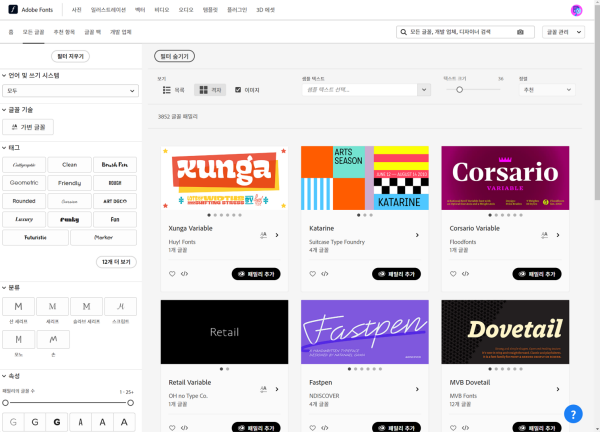Click the hide filters button
600x432 pixels.
click(x=174, y=56)
